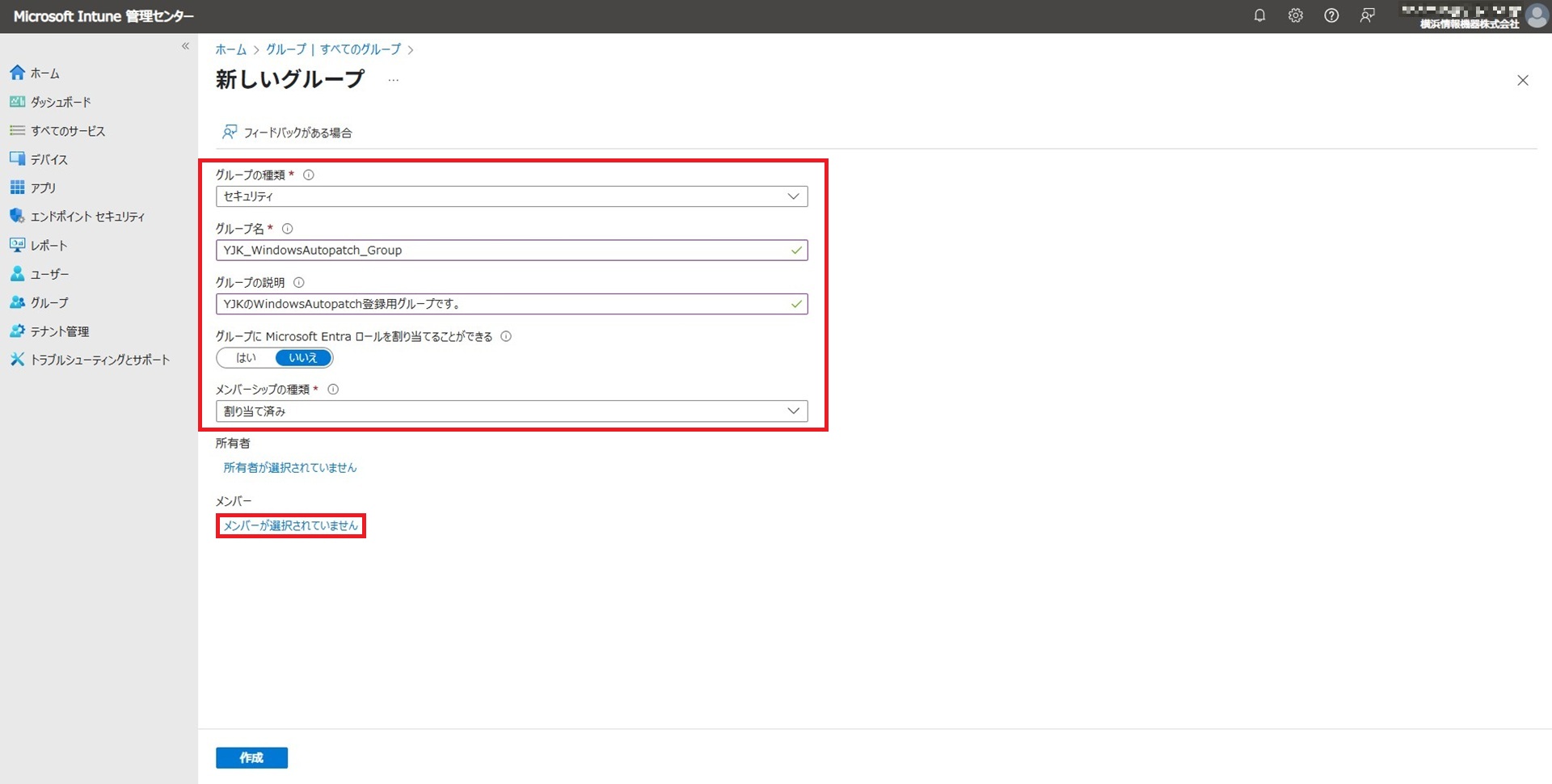Click グループの説明 input field
Image resolution: width=1552 pixels, height=784 pixels.
point(512,304)
